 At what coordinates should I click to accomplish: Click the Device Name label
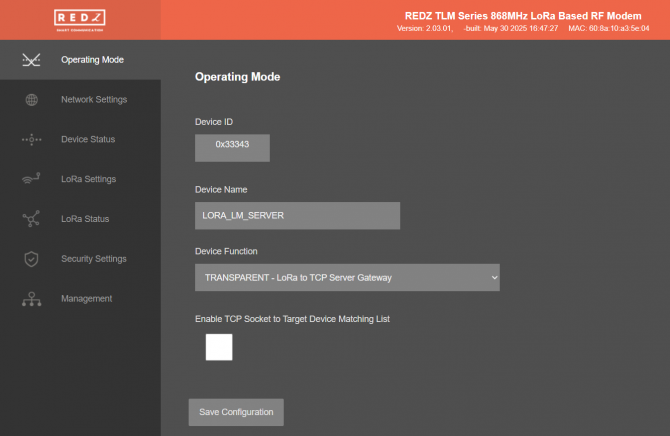221,189
